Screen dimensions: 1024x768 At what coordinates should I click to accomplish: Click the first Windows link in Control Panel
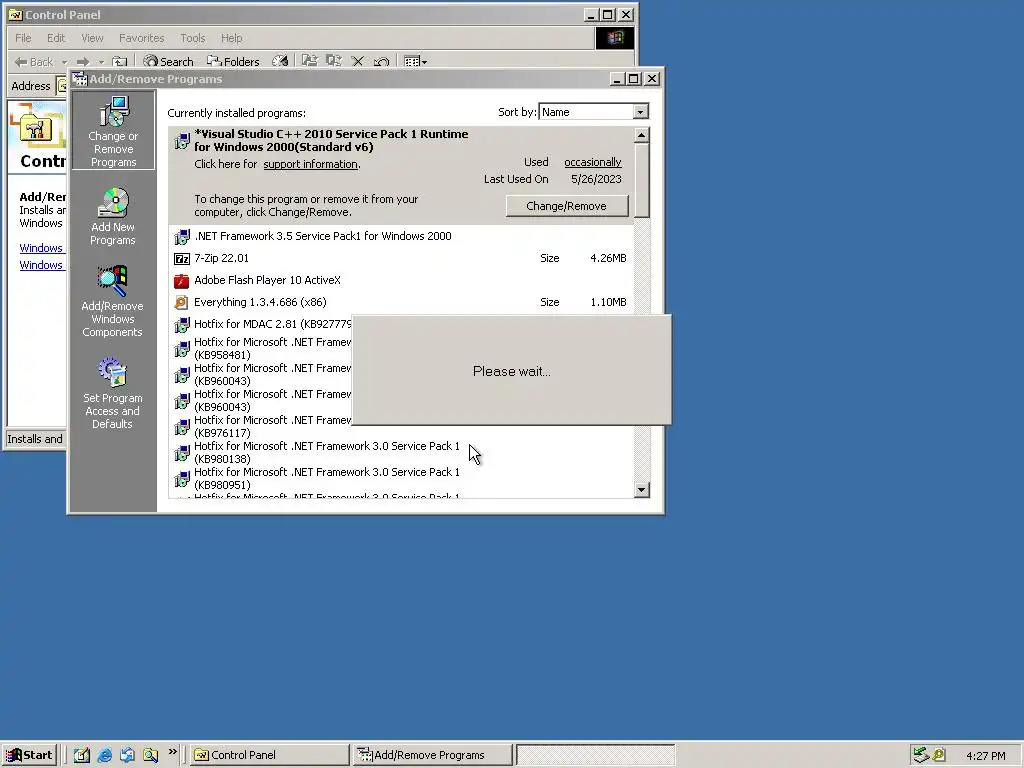pyautogui.click(x=41, y=248)
